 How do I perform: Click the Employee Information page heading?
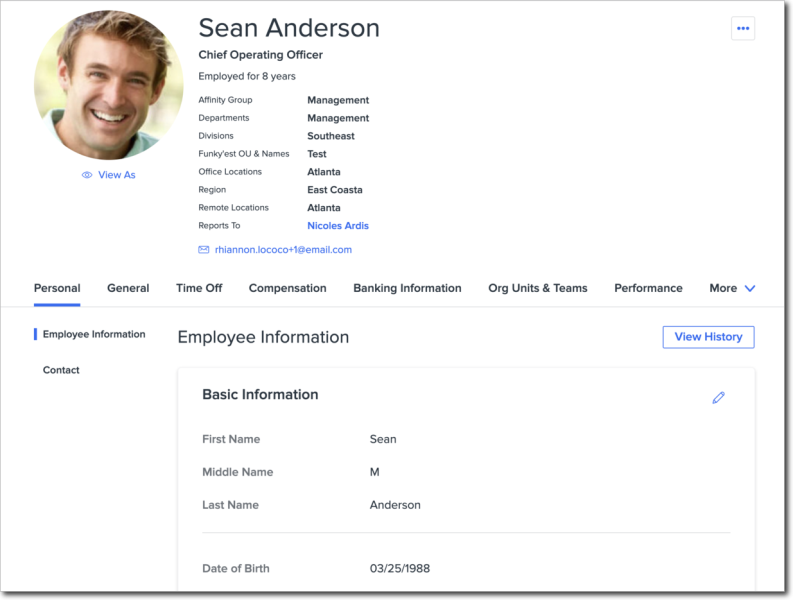(x=263, y=337)
